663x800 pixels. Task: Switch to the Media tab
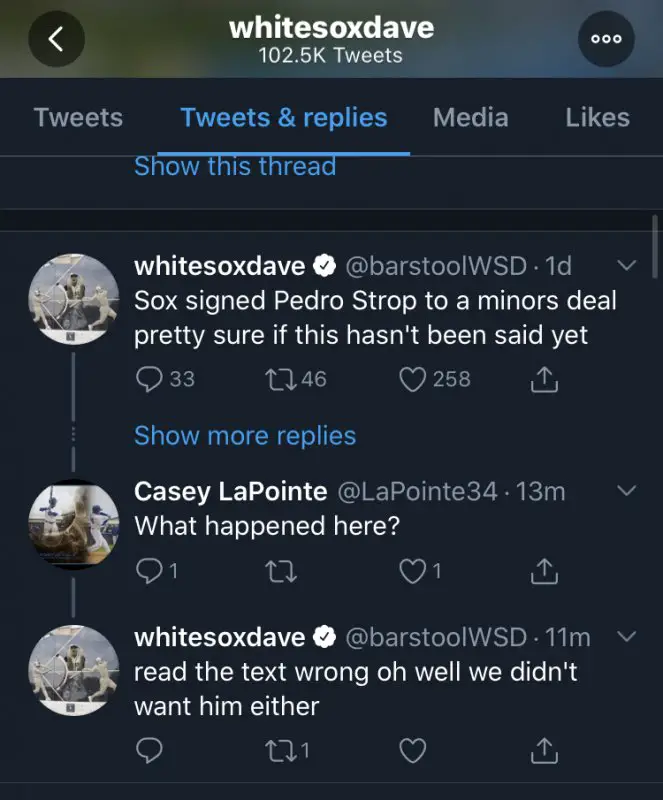pos(470,117)
